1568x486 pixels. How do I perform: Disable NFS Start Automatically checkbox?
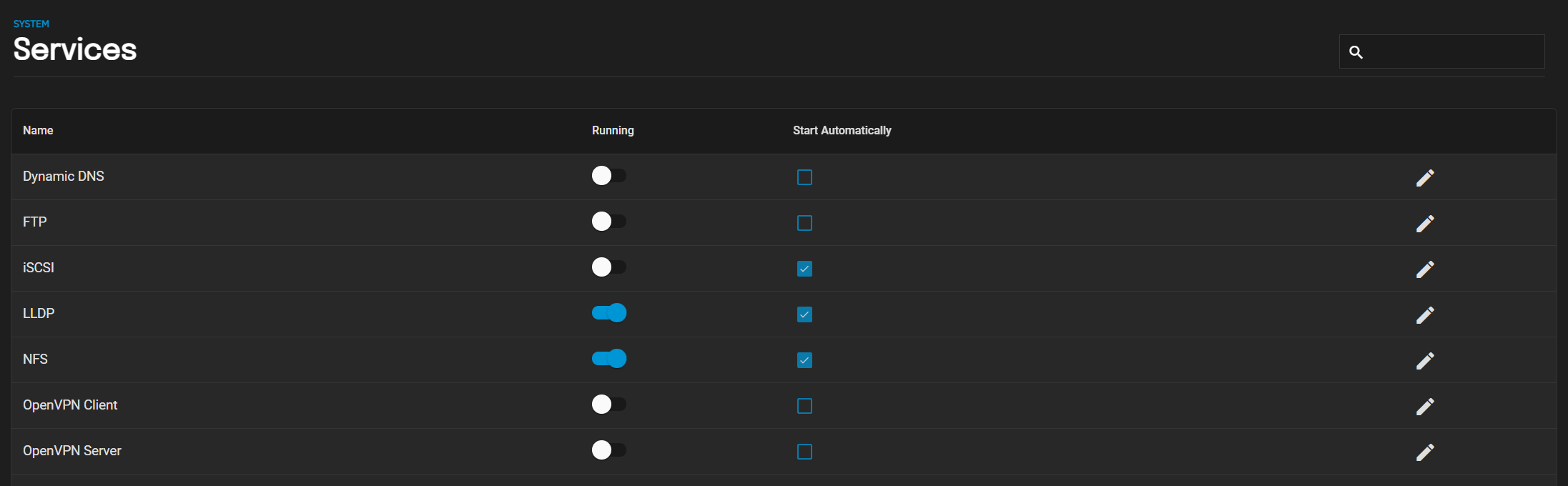point(804,360)
